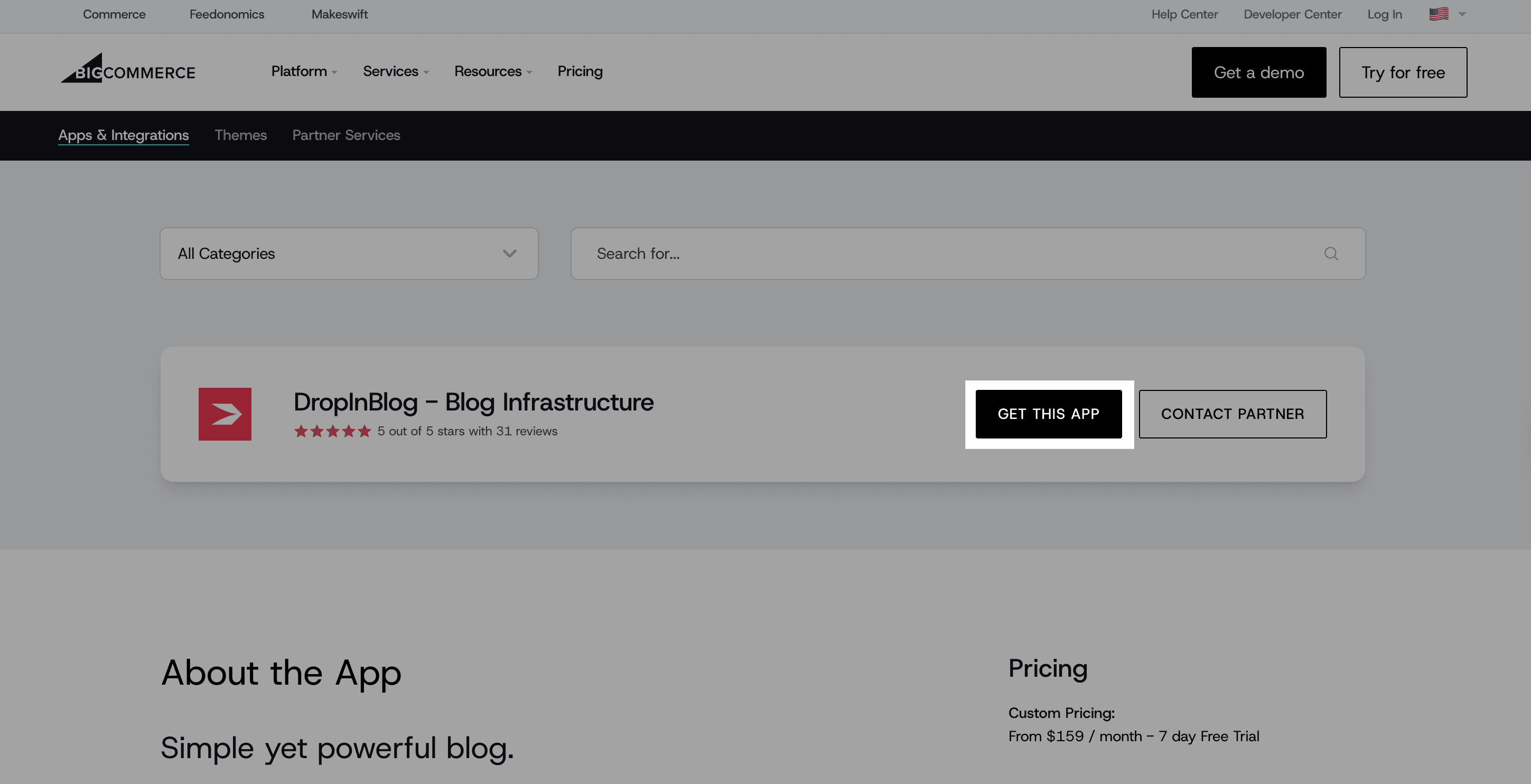
Task: Open the Developer Center link
Action: coord(1293,14)
